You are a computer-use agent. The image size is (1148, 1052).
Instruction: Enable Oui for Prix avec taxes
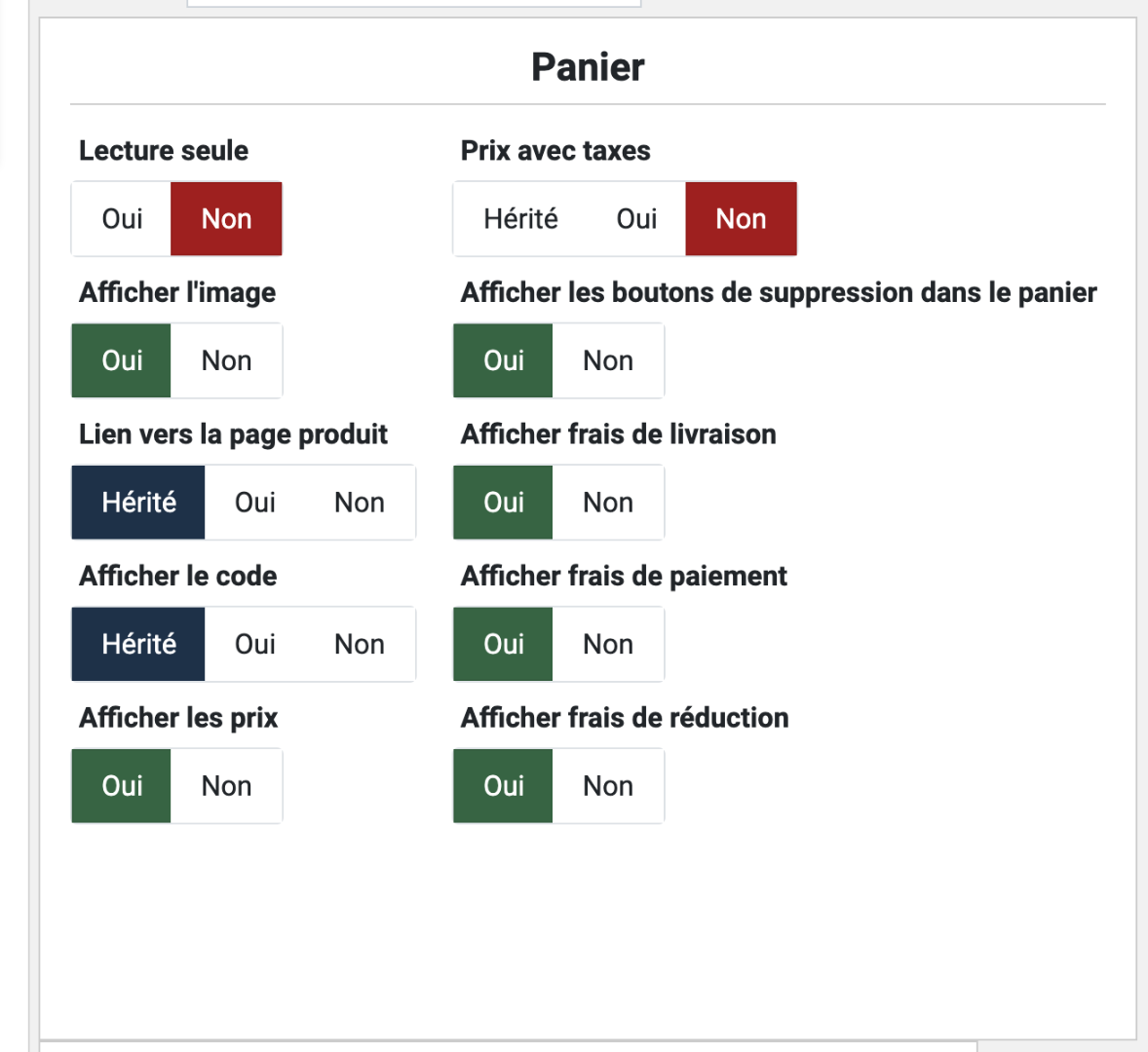[636, 219]
